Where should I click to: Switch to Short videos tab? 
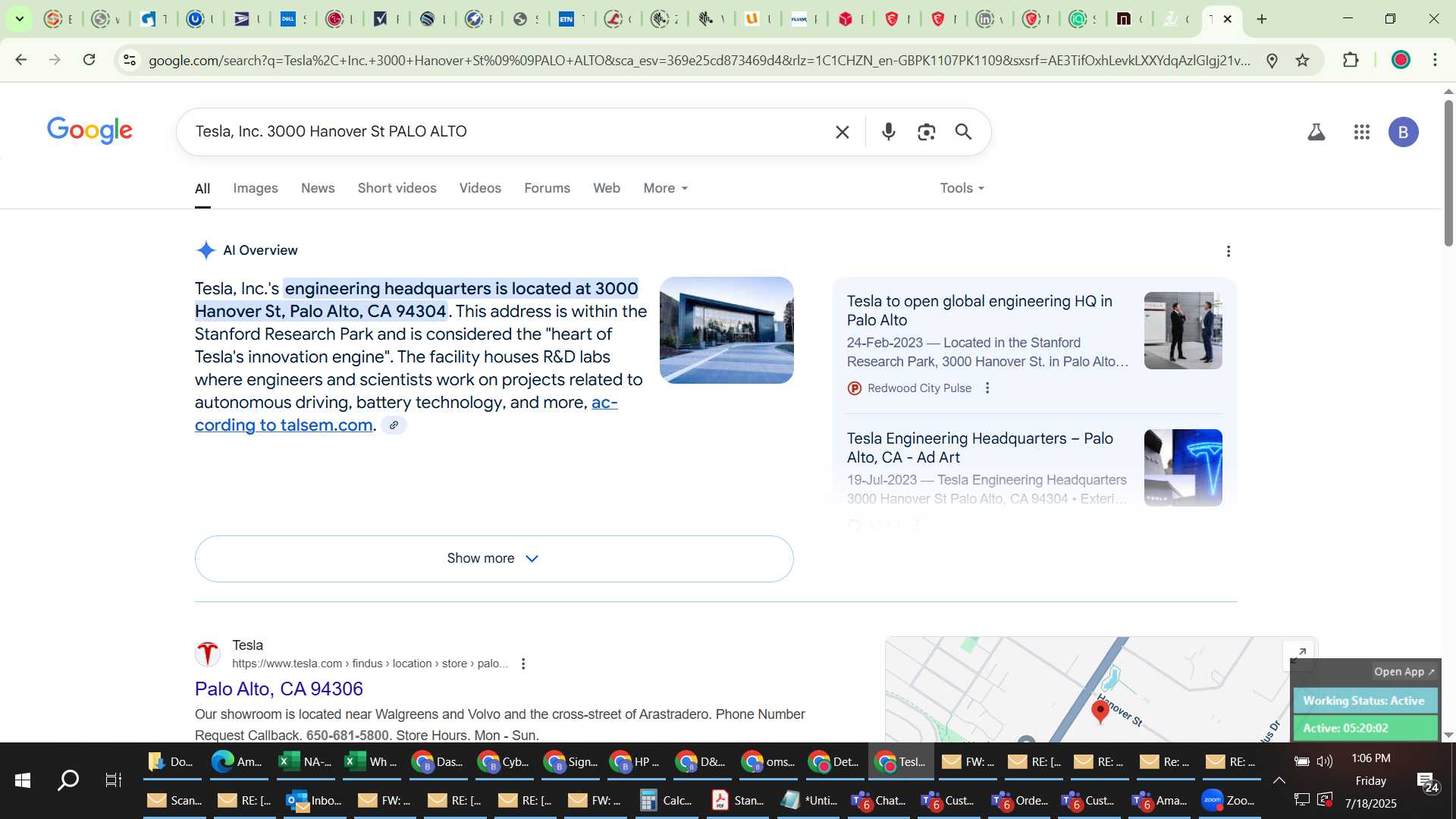click(x=397, y=188)
